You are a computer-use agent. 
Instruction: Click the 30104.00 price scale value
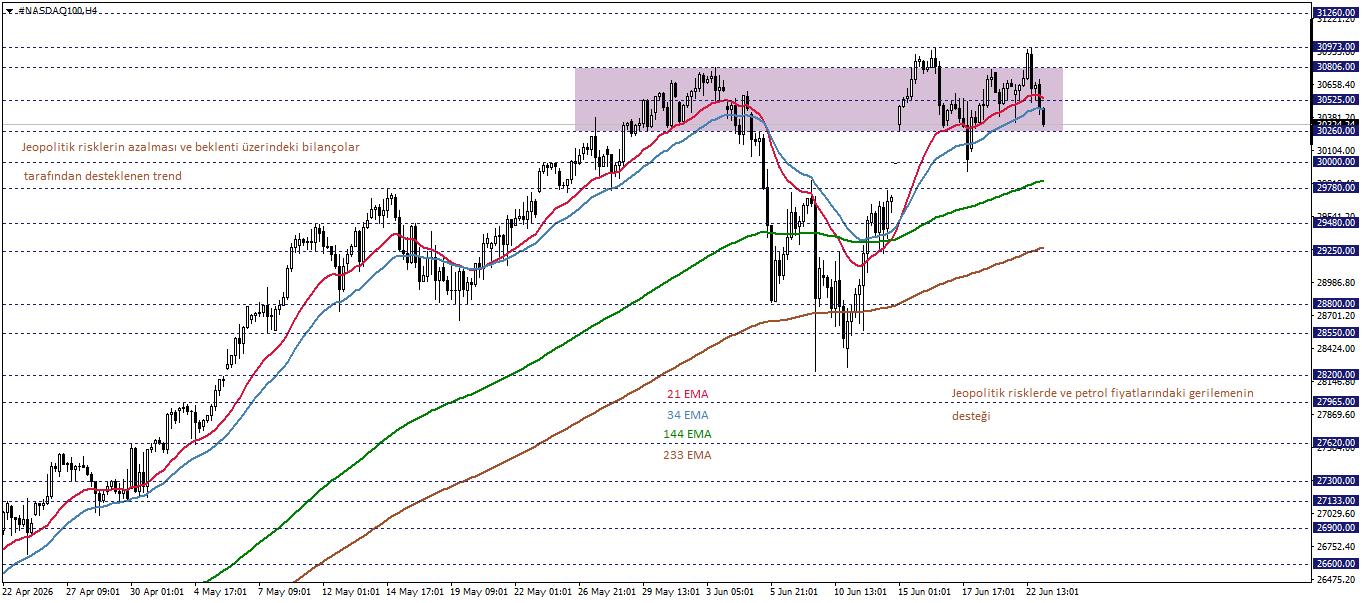click(x=1336, y=149)
